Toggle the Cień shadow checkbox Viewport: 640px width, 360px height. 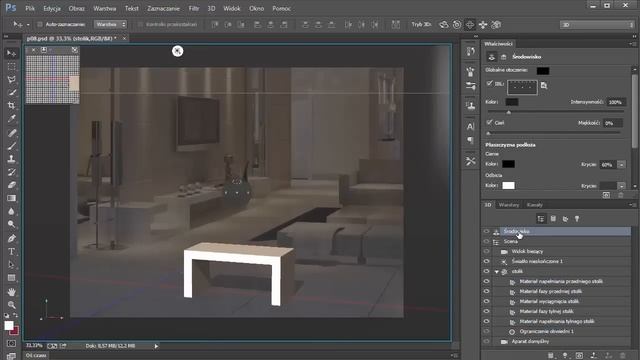[x=489, y=122]
